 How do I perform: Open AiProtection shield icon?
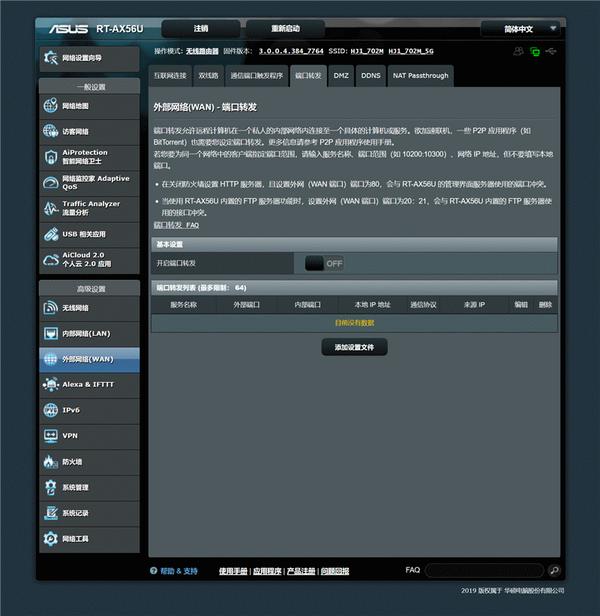[51, 157]
